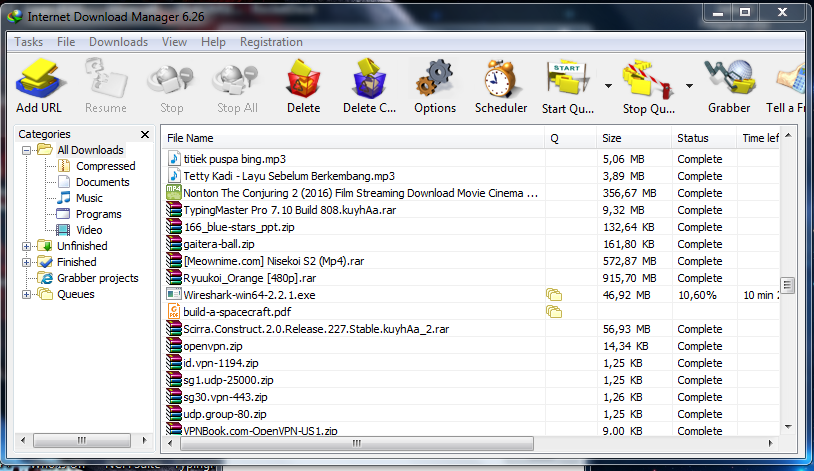
Task: Sort by the Size column header
Action: [x=633, y=138]
